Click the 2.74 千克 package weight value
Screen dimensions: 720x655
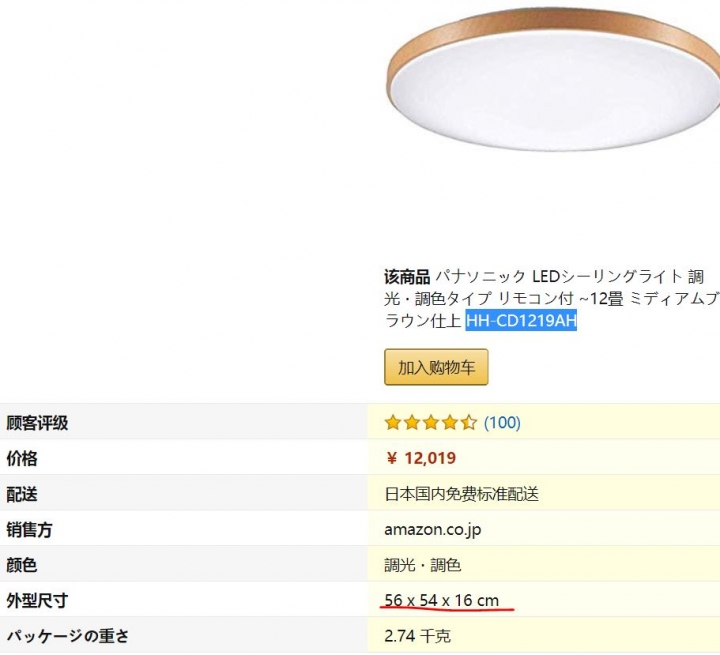417,636
